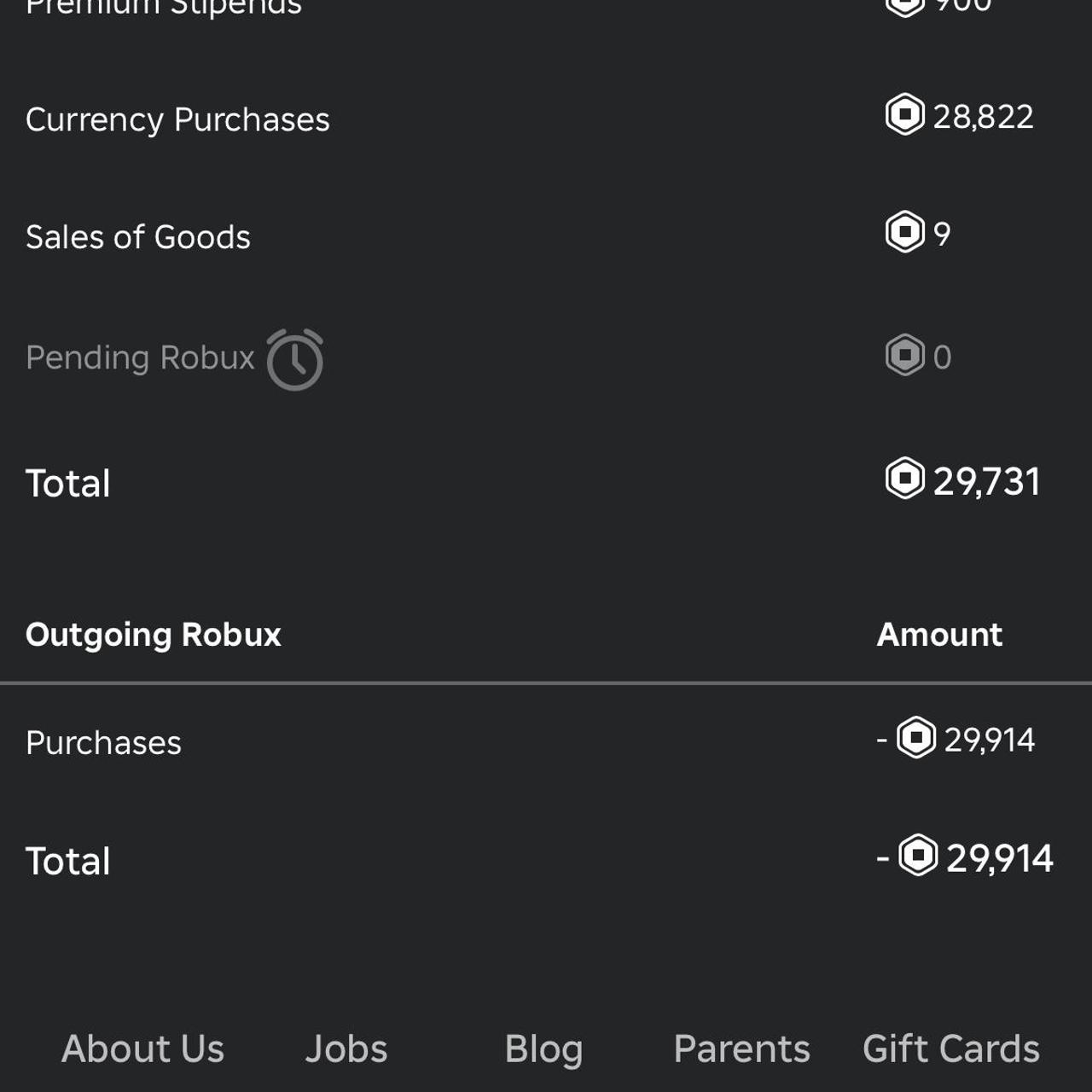1092x1092 pixels.
Task: Click the Outgoing Robux section header
Action: (x=154, y=635)
